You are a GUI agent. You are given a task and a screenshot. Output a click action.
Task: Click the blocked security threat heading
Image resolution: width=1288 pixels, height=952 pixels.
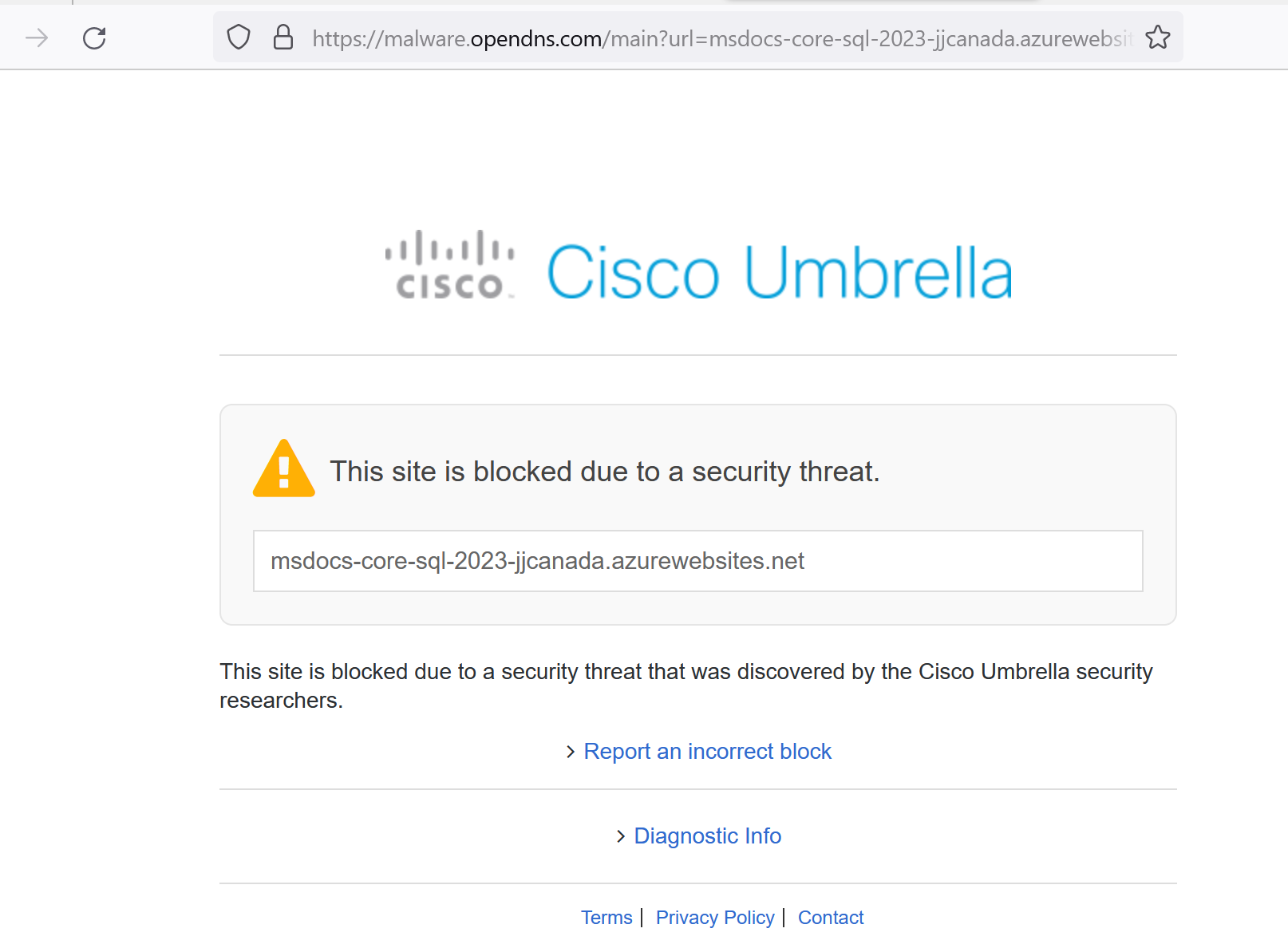pos(604,472)
